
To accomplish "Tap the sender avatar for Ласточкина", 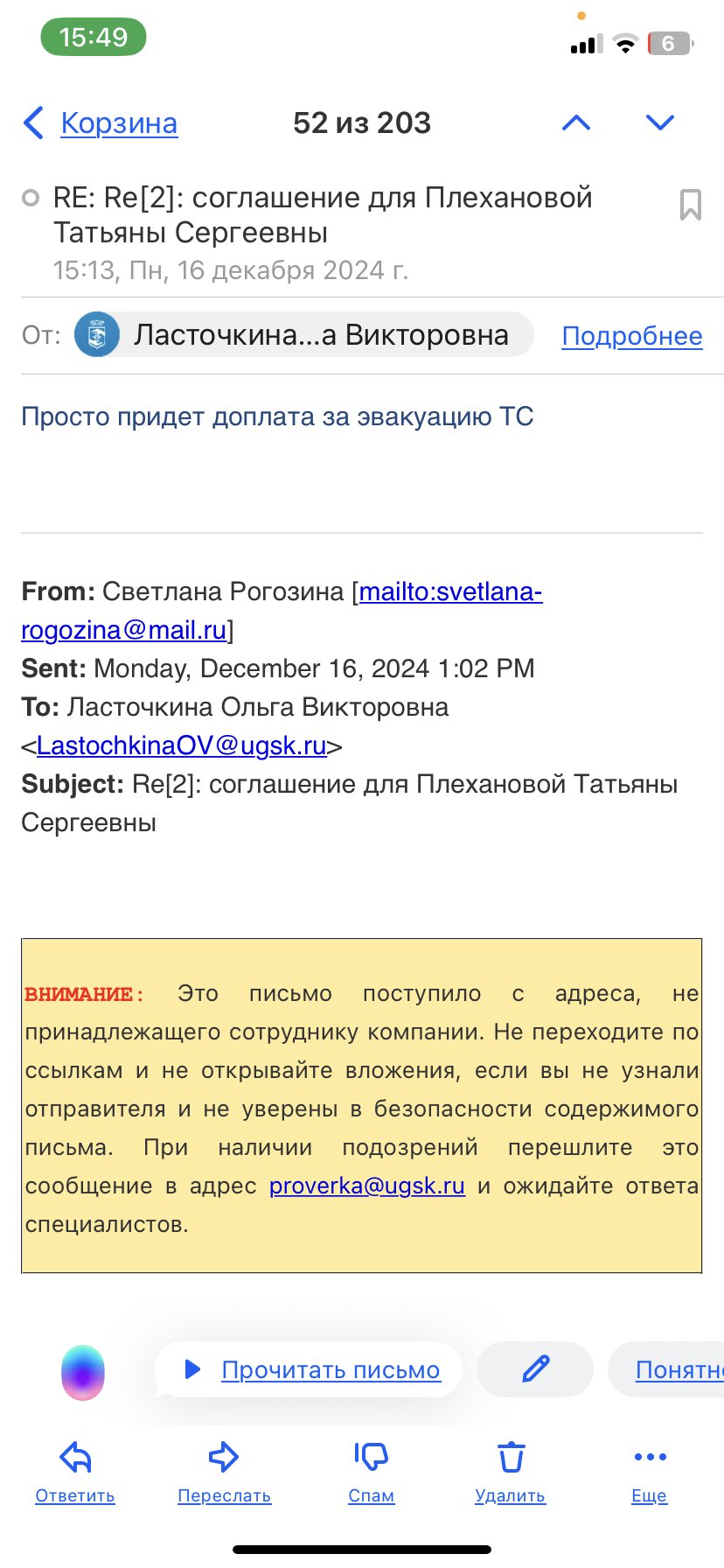I will tap(97, 335).
